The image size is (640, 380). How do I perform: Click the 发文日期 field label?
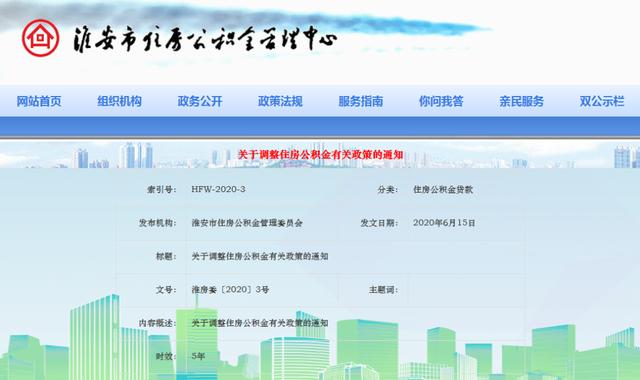click(x=379, y=223)
